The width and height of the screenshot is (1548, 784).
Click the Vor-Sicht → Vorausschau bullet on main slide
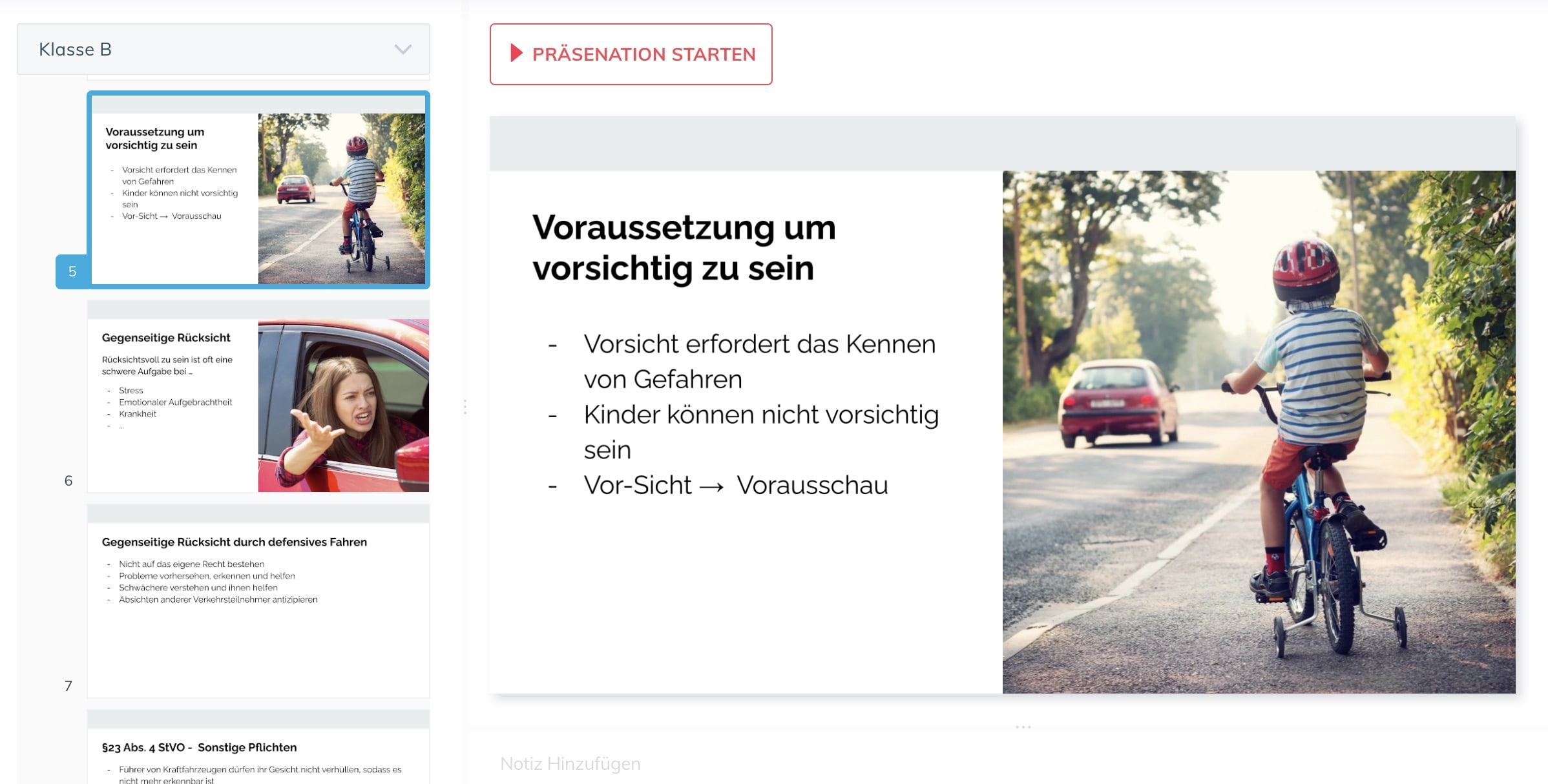click(x=736, y=485)
